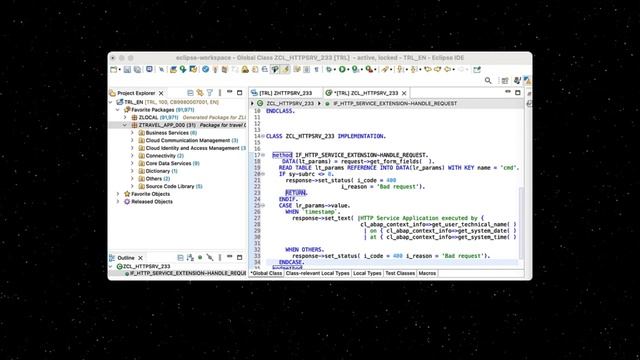Click the Search magnifier icon
The image size is (640, 360).
pos(488,81)
